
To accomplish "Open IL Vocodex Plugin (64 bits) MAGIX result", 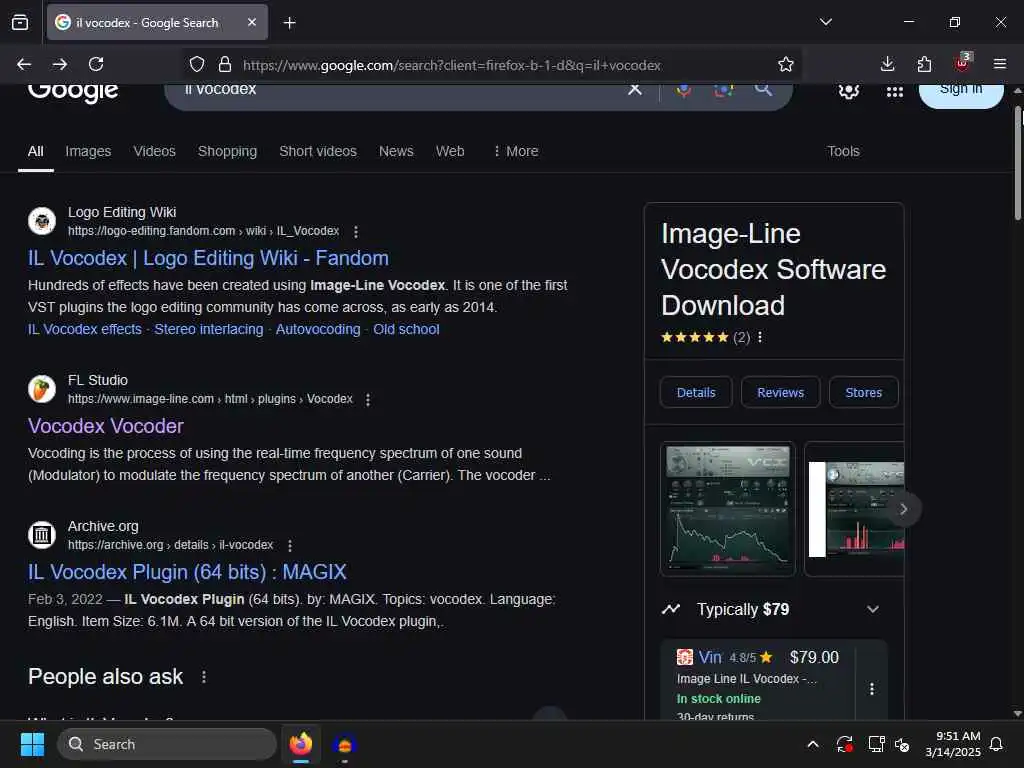I will [187, 572].
